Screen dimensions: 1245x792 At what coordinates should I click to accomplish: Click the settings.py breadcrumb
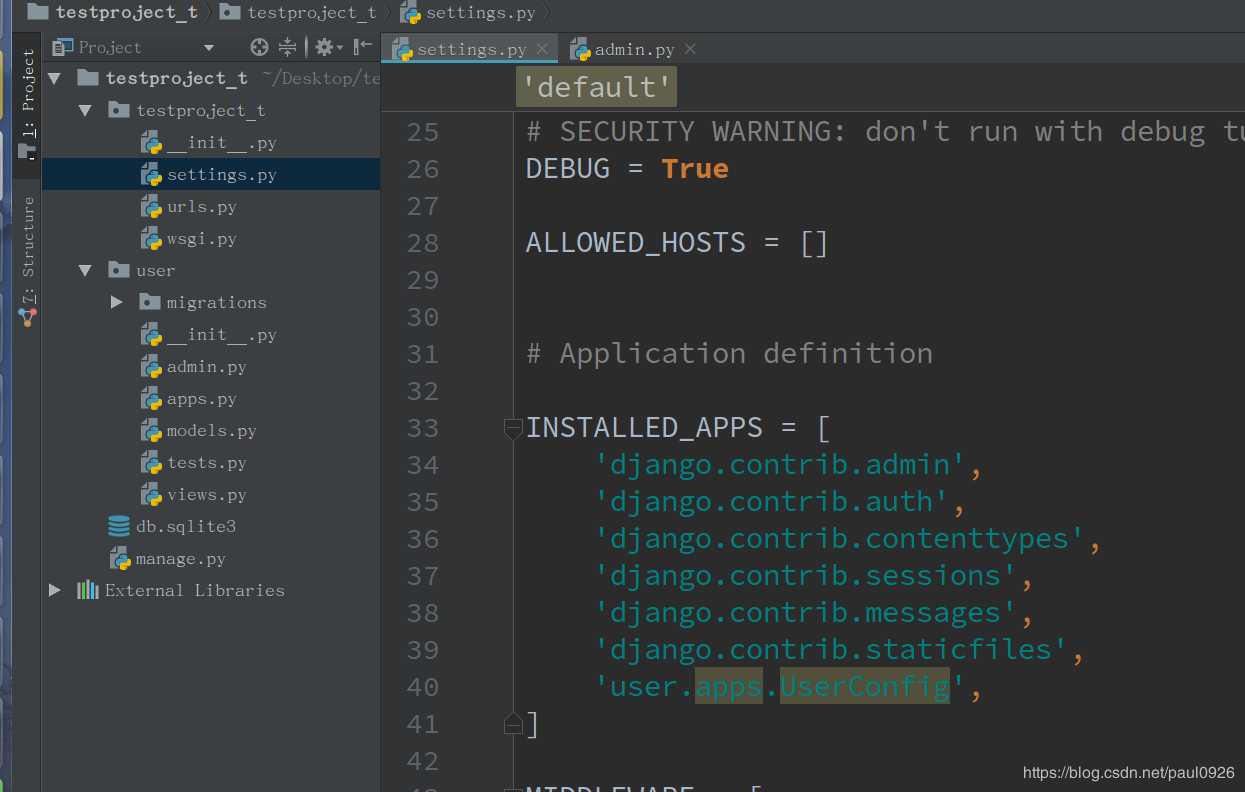(468, 13)
